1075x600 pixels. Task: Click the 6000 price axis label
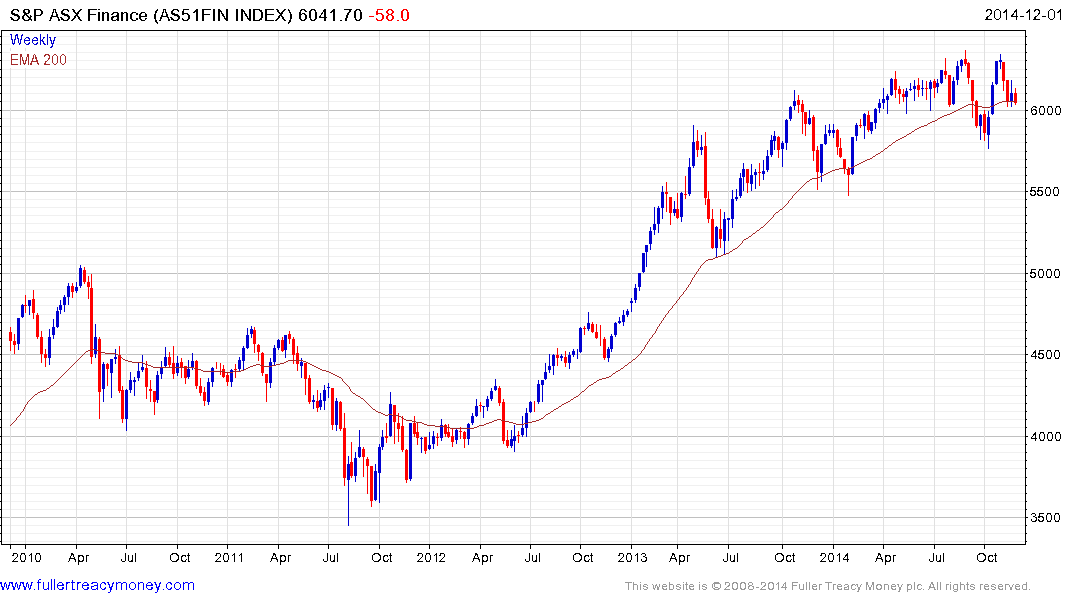(1046, 110)
